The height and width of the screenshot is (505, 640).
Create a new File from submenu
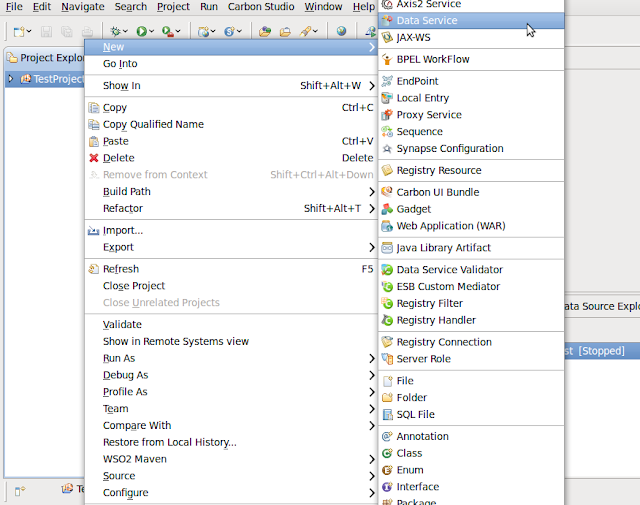tap(471, 381)
